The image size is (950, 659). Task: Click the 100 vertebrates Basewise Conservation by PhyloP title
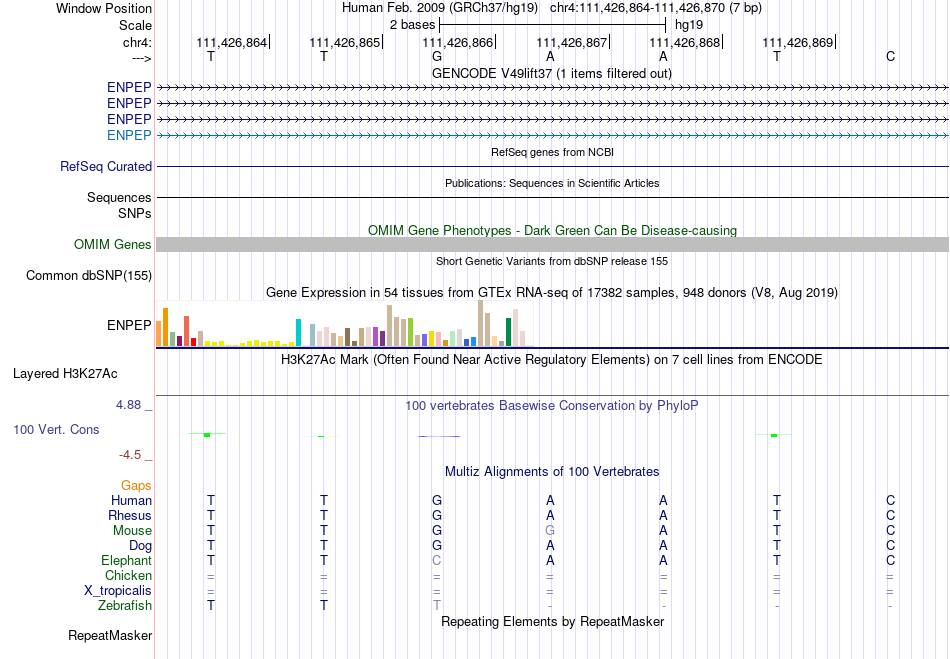552,406
